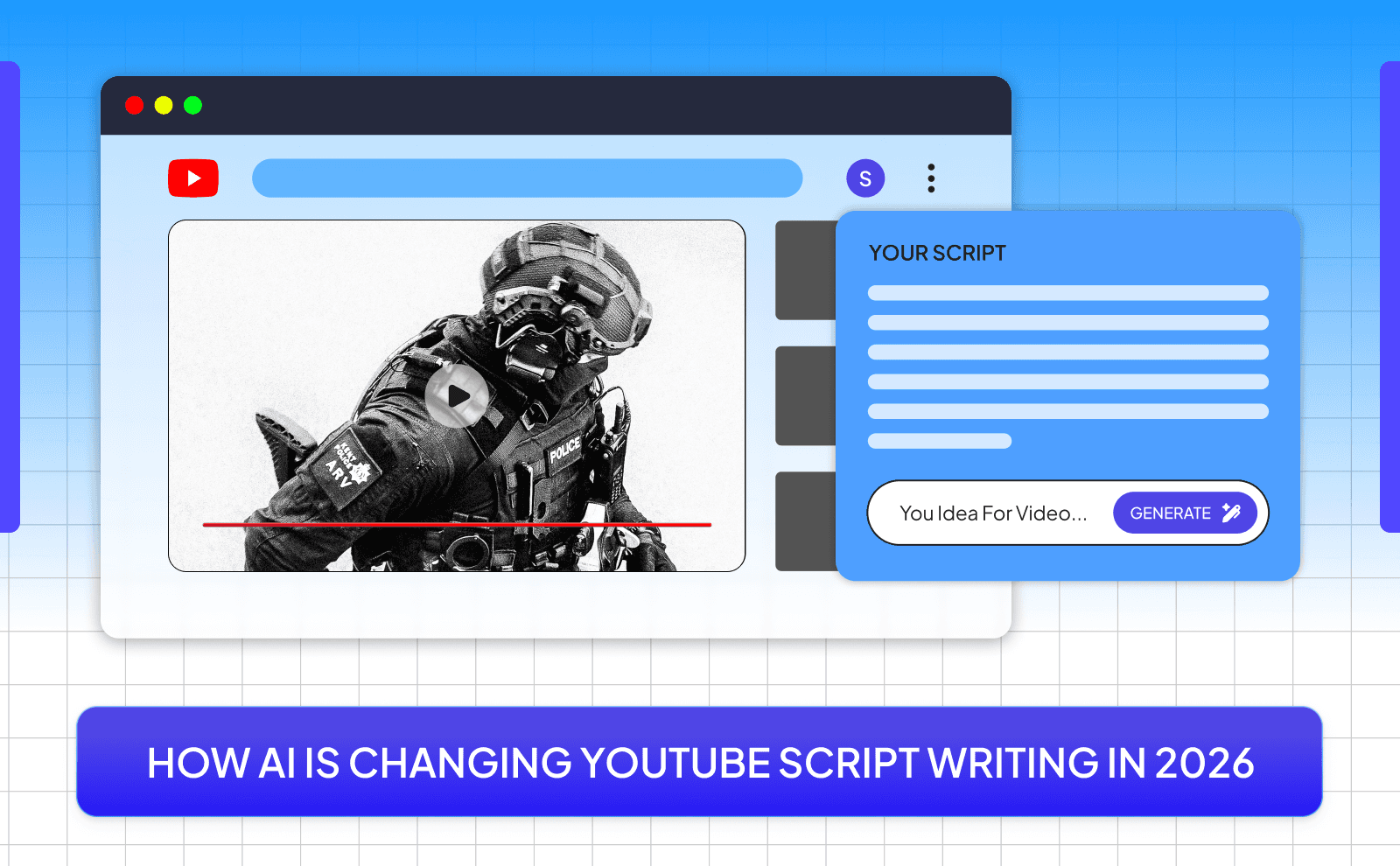
Task: Click the YouTube logo icon
Action: click(192, 178)
